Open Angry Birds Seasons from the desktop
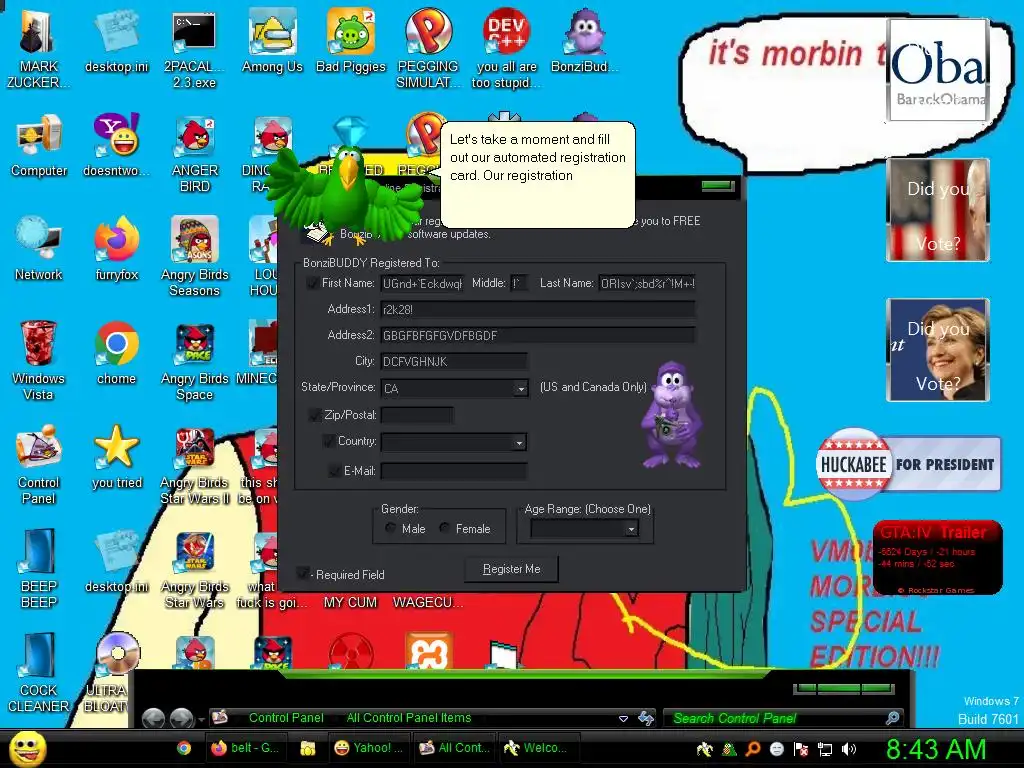Viewport: 1024px width, 768px height. (x=195, y=257)
